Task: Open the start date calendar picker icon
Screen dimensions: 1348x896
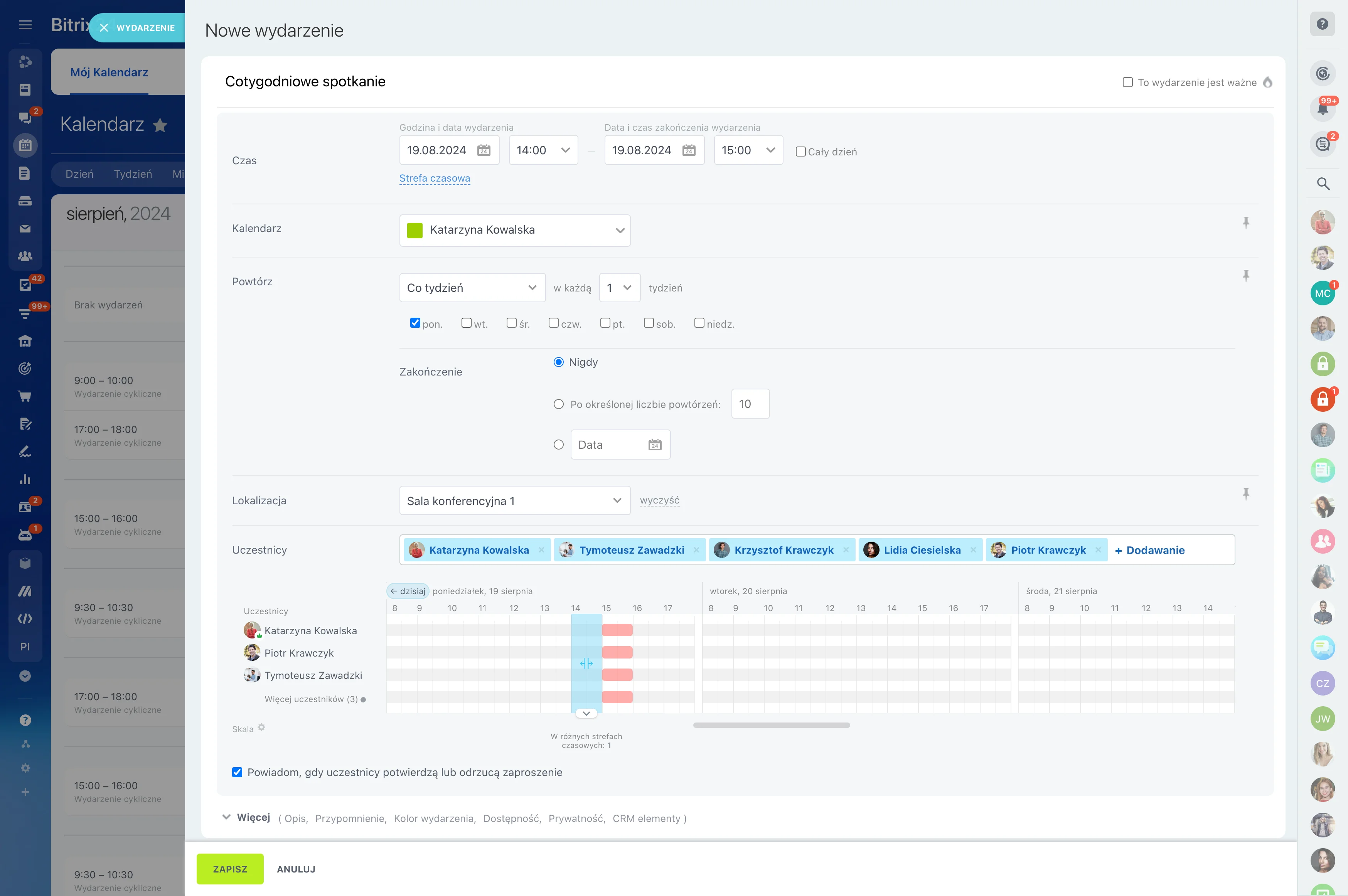Action: click(484, 150)
